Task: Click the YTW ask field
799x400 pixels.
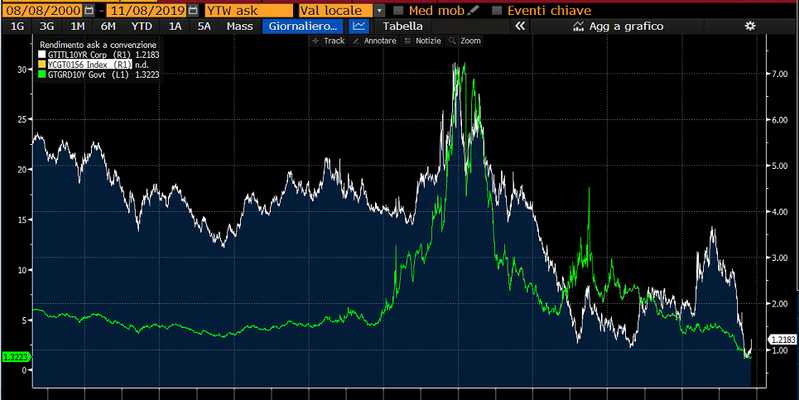Action: click(249, 11)
